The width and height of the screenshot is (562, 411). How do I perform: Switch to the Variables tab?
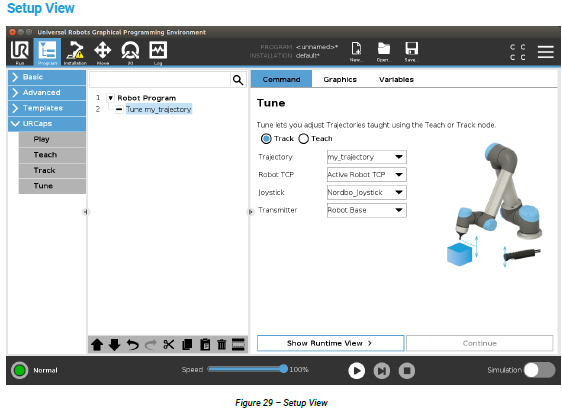(x=396, y=79)
